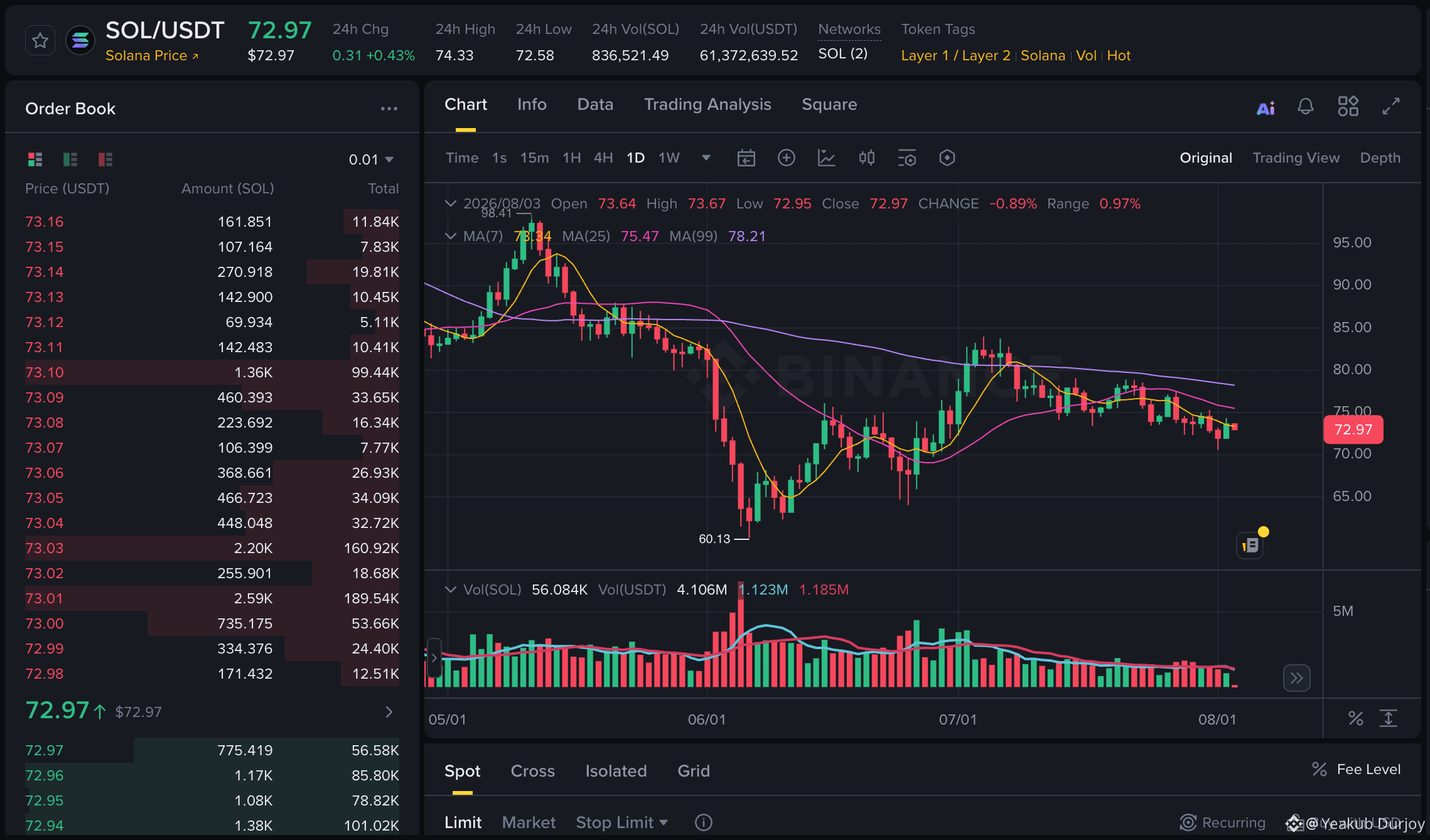Expand last price 72.97 details arrow

point(389,711)
